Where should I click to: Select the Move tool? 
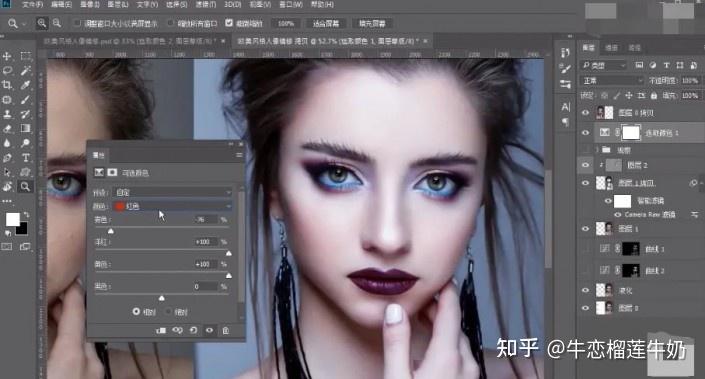[7, 56]
